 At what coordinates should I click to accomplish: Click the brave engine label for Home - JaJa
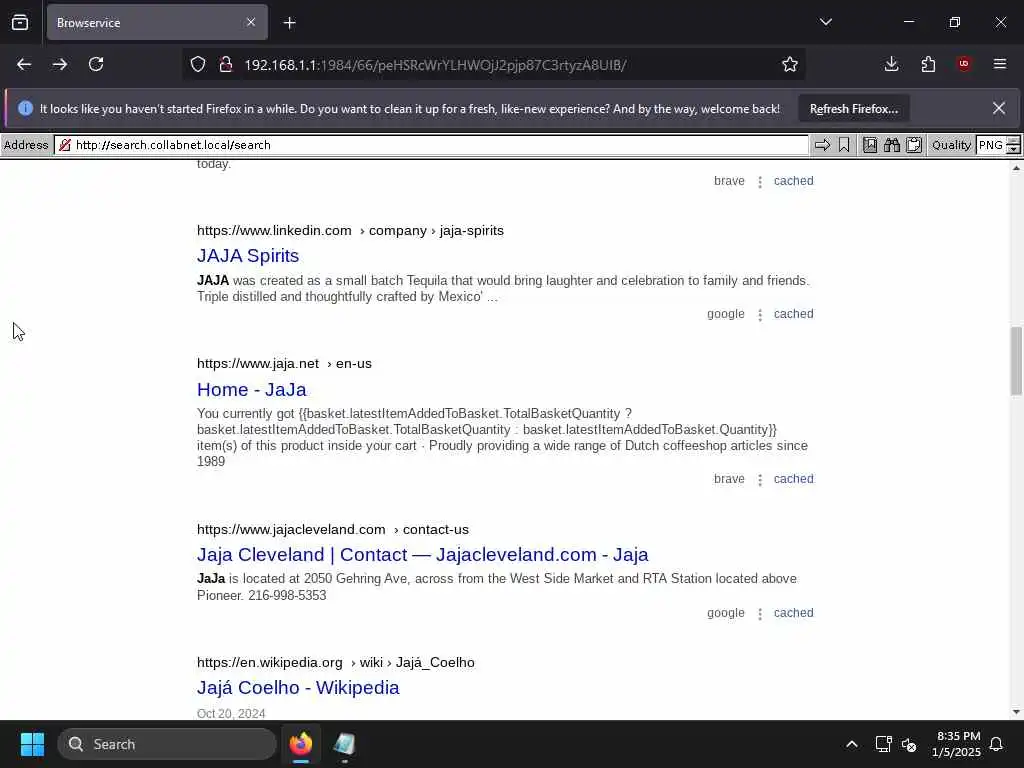729,479
